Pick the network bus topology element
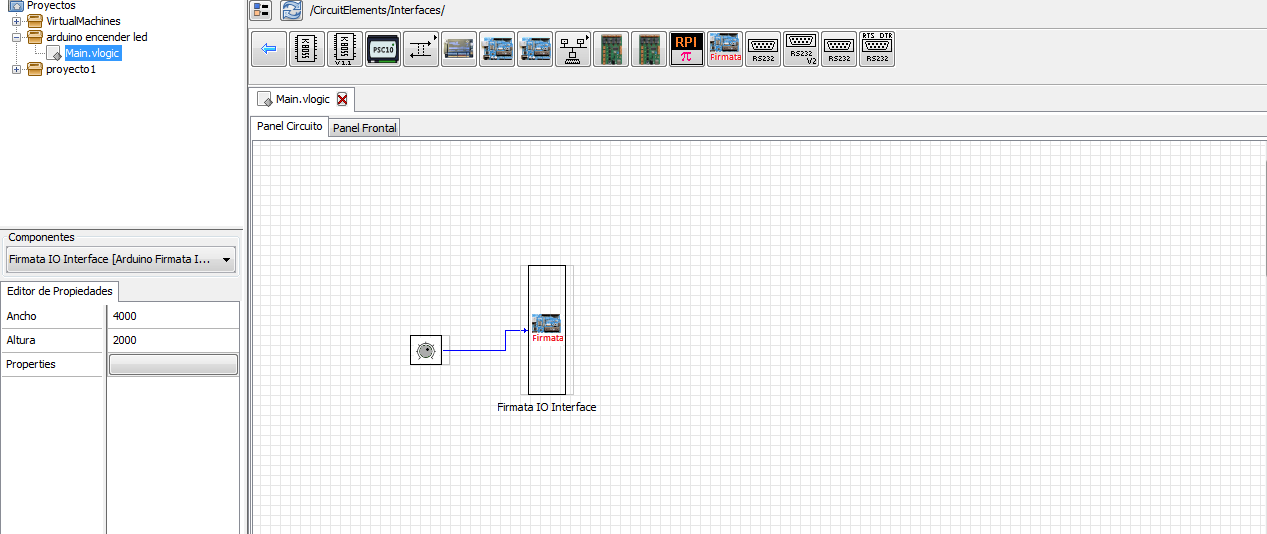1267x534 pixels. pyautogui.click(x=573, y=49)
